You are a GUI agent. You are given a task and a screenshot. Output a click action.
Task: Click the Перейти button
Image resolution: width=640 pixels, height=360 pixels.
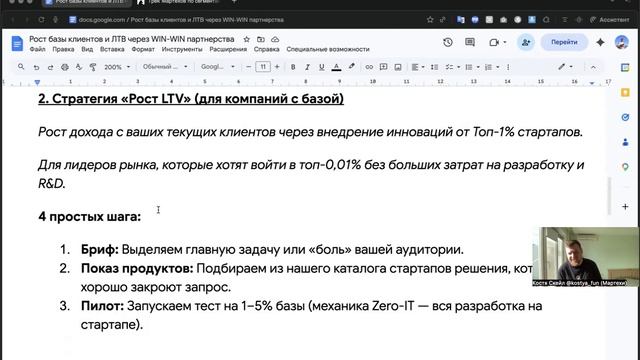coord(564,42)
